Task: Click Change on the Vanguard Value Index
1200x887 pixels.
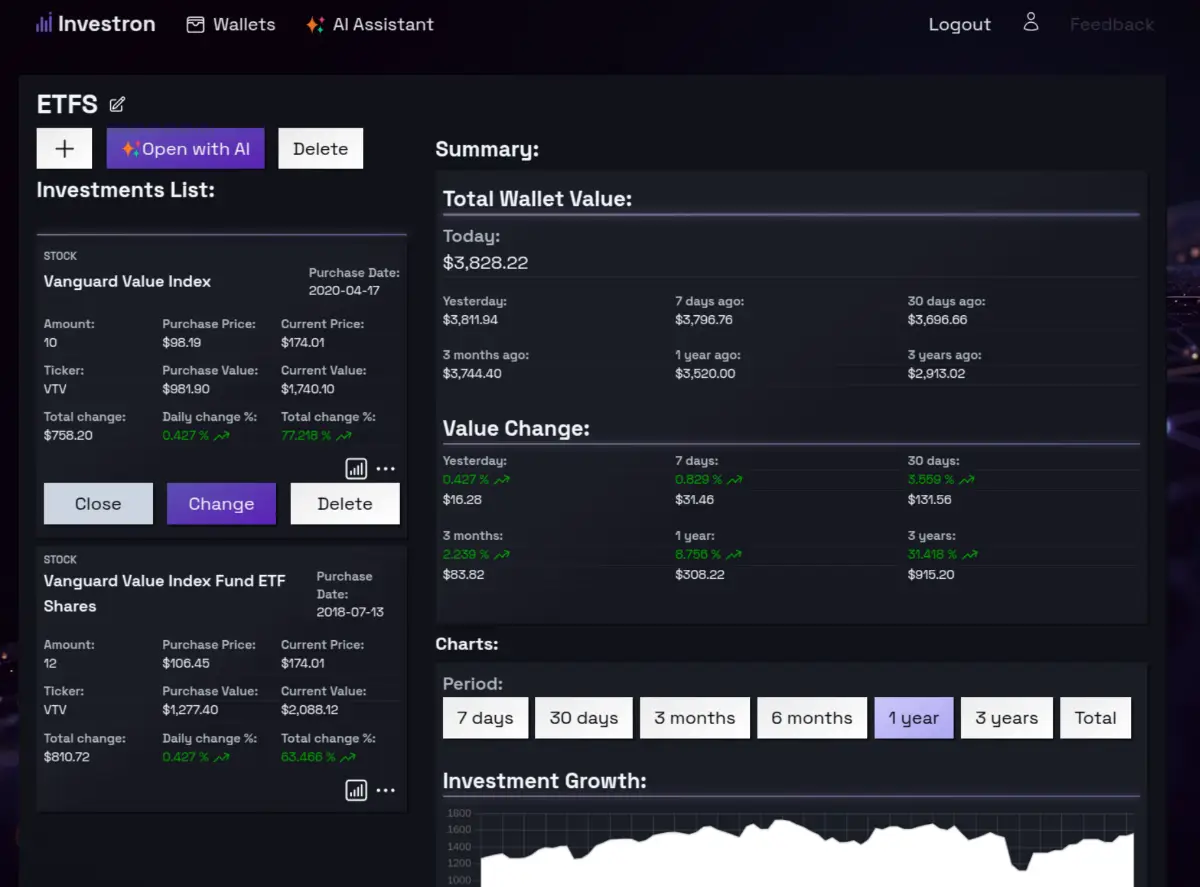Action: (221, 504)
